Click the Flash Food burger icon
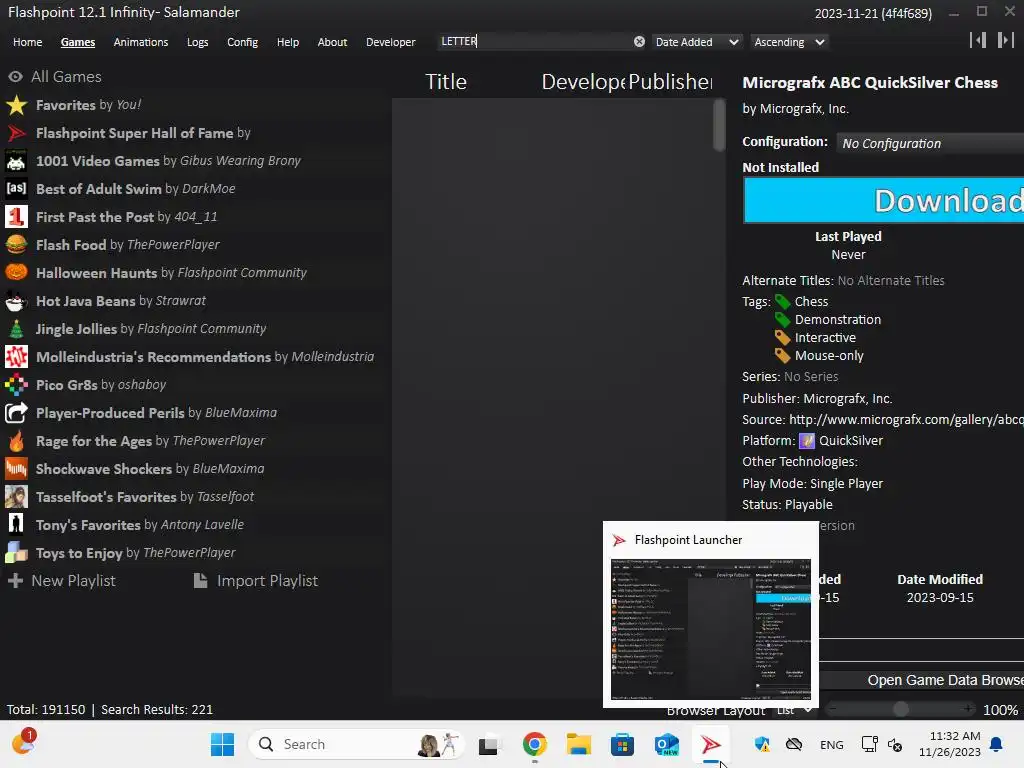1024x768 pixels. [16, 245]
